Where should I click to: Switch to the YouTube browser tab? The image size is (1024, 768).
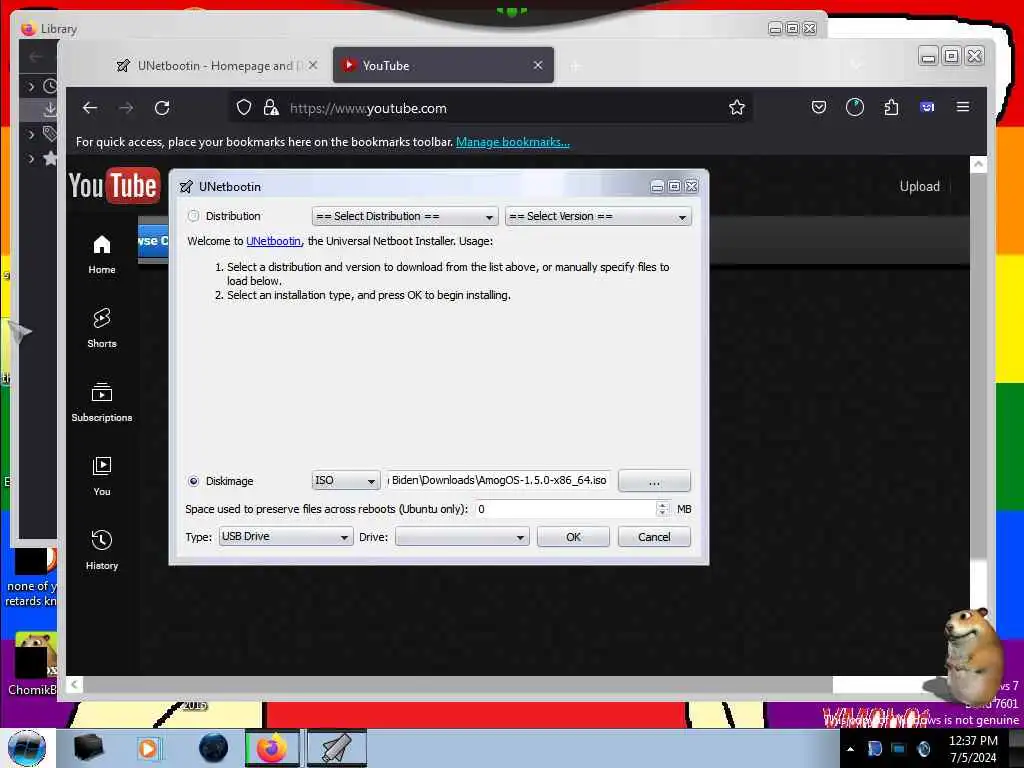coord(443,65)
